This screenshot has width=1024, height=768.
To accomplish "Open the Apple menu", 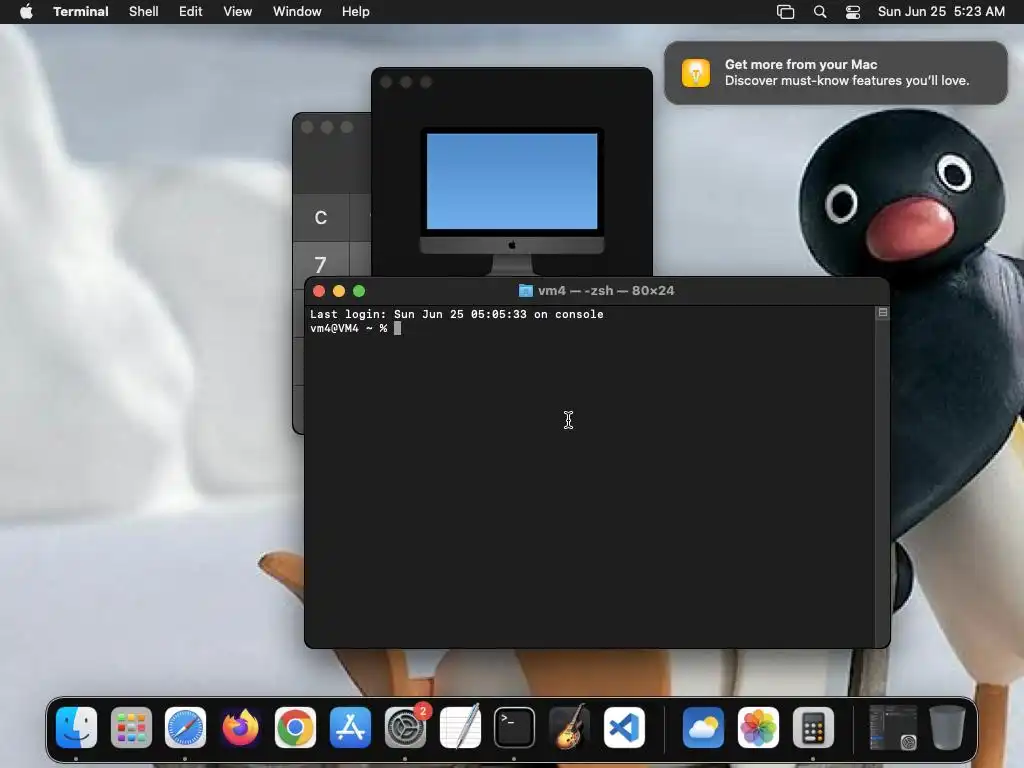I will point(26,12).
